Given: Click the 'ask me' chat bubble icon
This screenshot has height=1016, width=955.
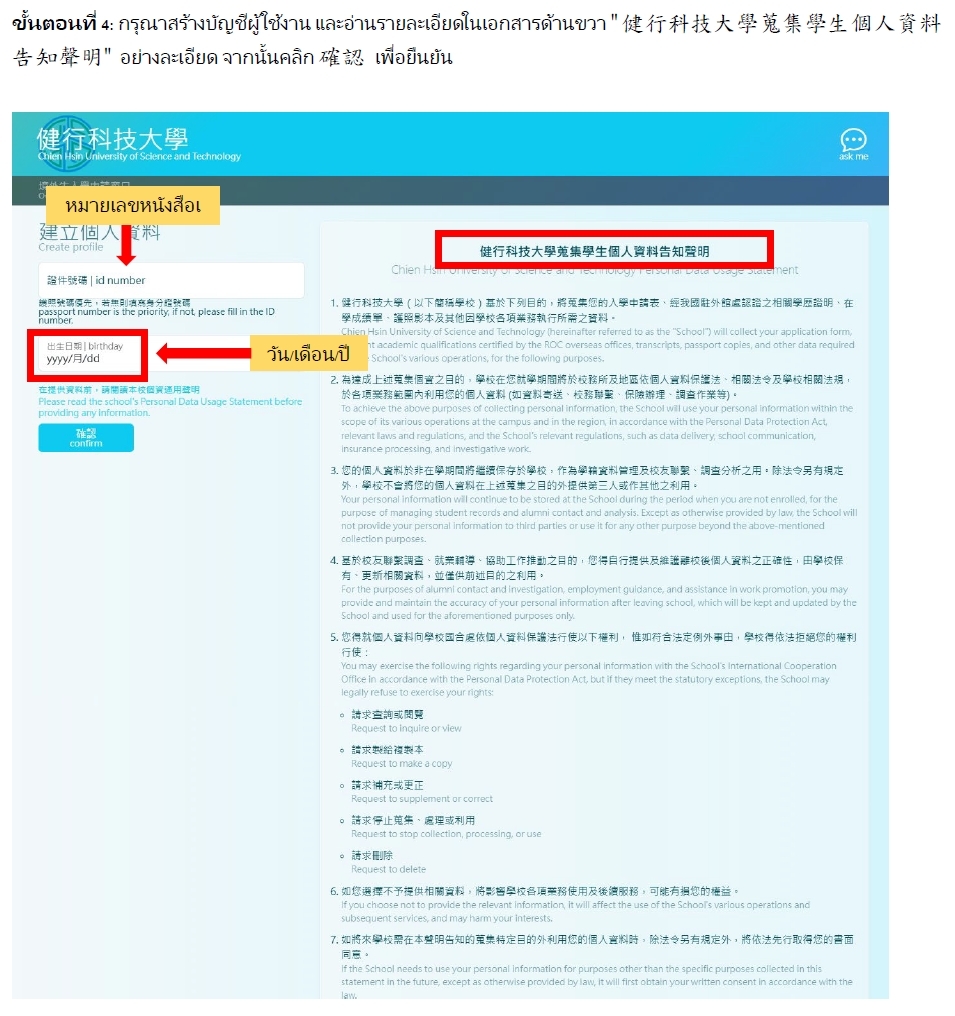Looking at the screenshot, I should 853,144.
